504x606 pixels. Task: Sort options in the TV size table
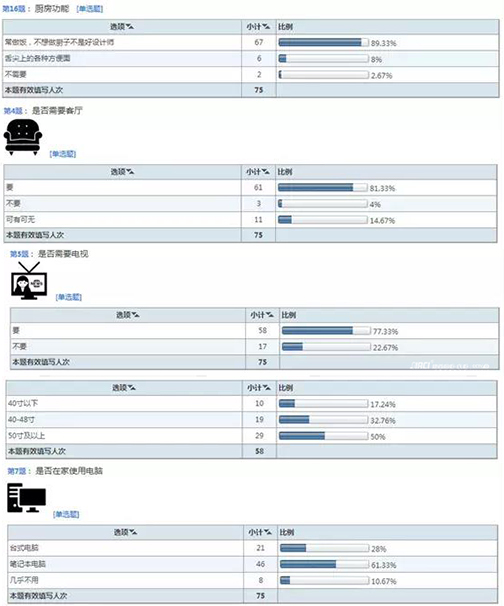click(x=124, y=388)
